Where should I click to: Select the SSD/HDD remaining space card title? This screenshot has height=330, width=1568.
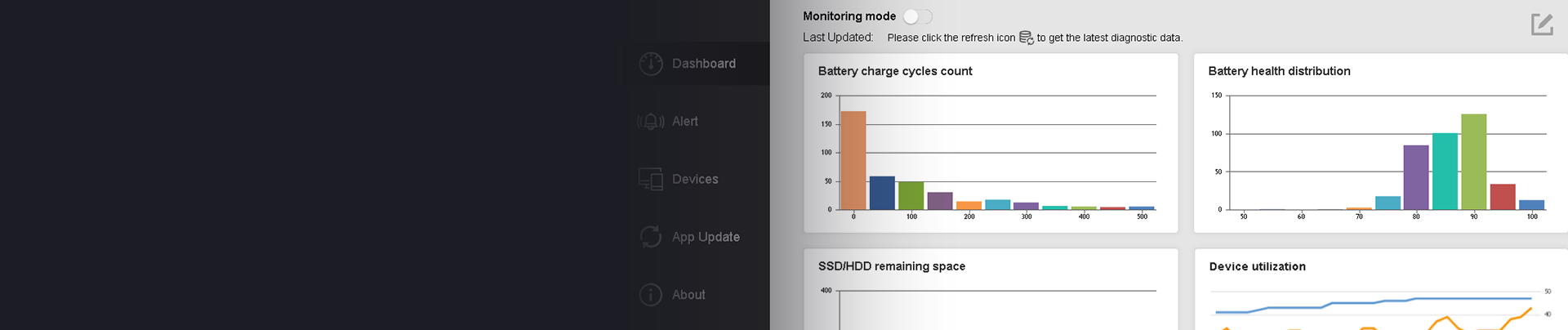tap(892, 266)
